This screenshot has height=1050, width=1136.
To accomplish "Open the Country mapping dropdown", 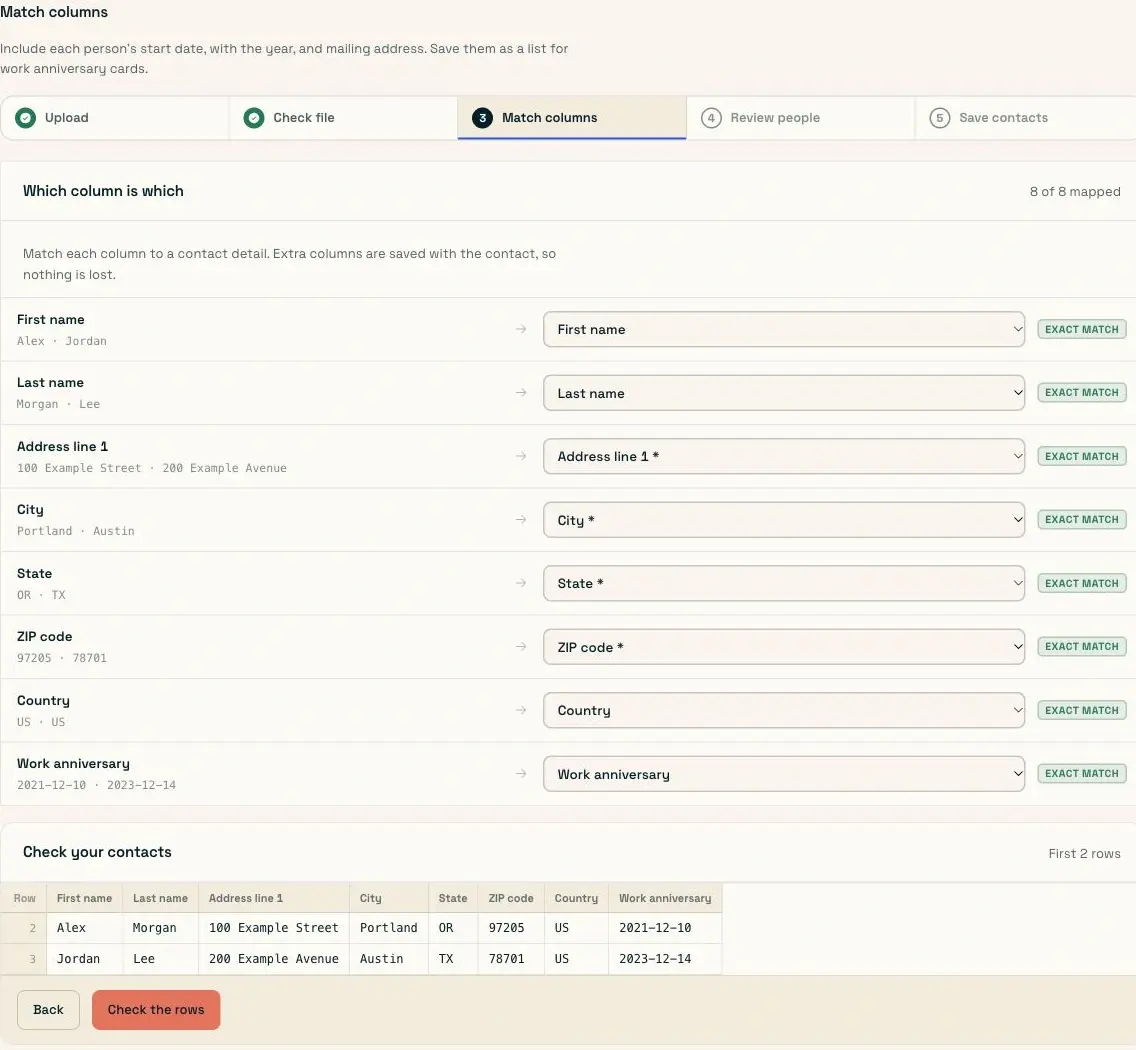I will (784, 710).
